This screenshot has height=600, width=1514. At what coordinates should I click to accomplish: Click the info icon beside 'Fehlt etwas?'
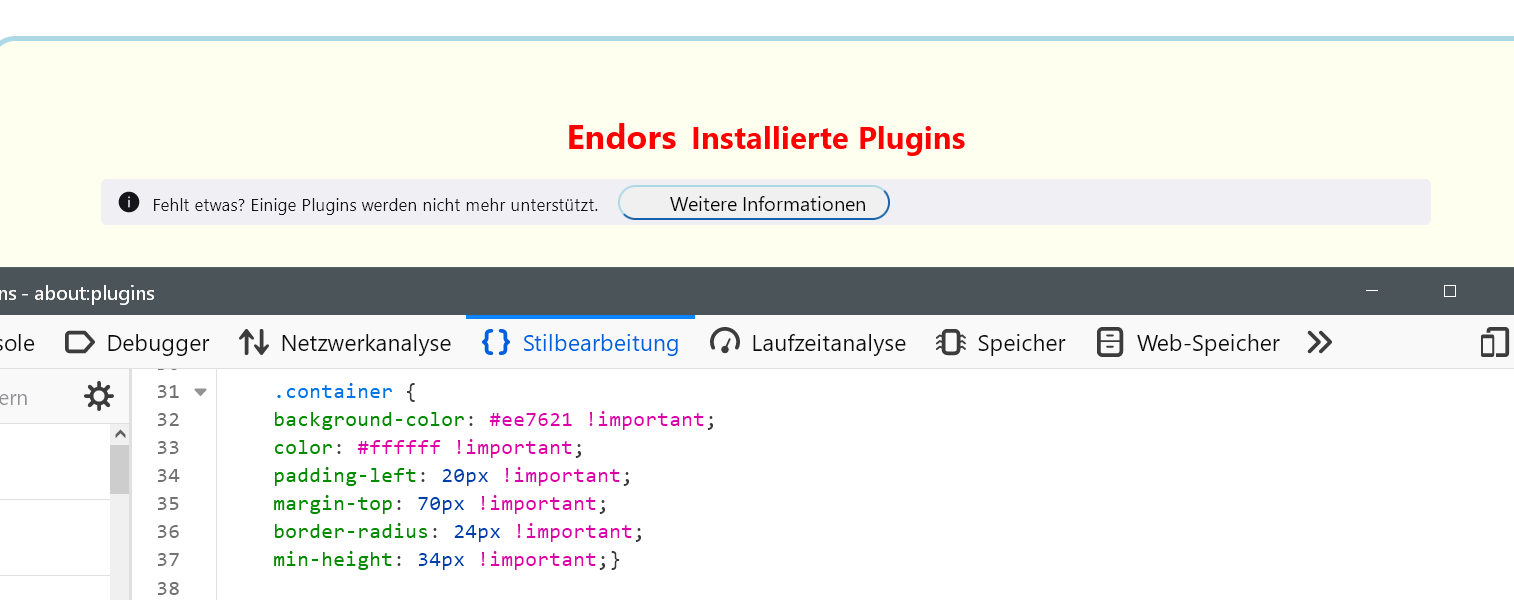click(x=129, y=203)
